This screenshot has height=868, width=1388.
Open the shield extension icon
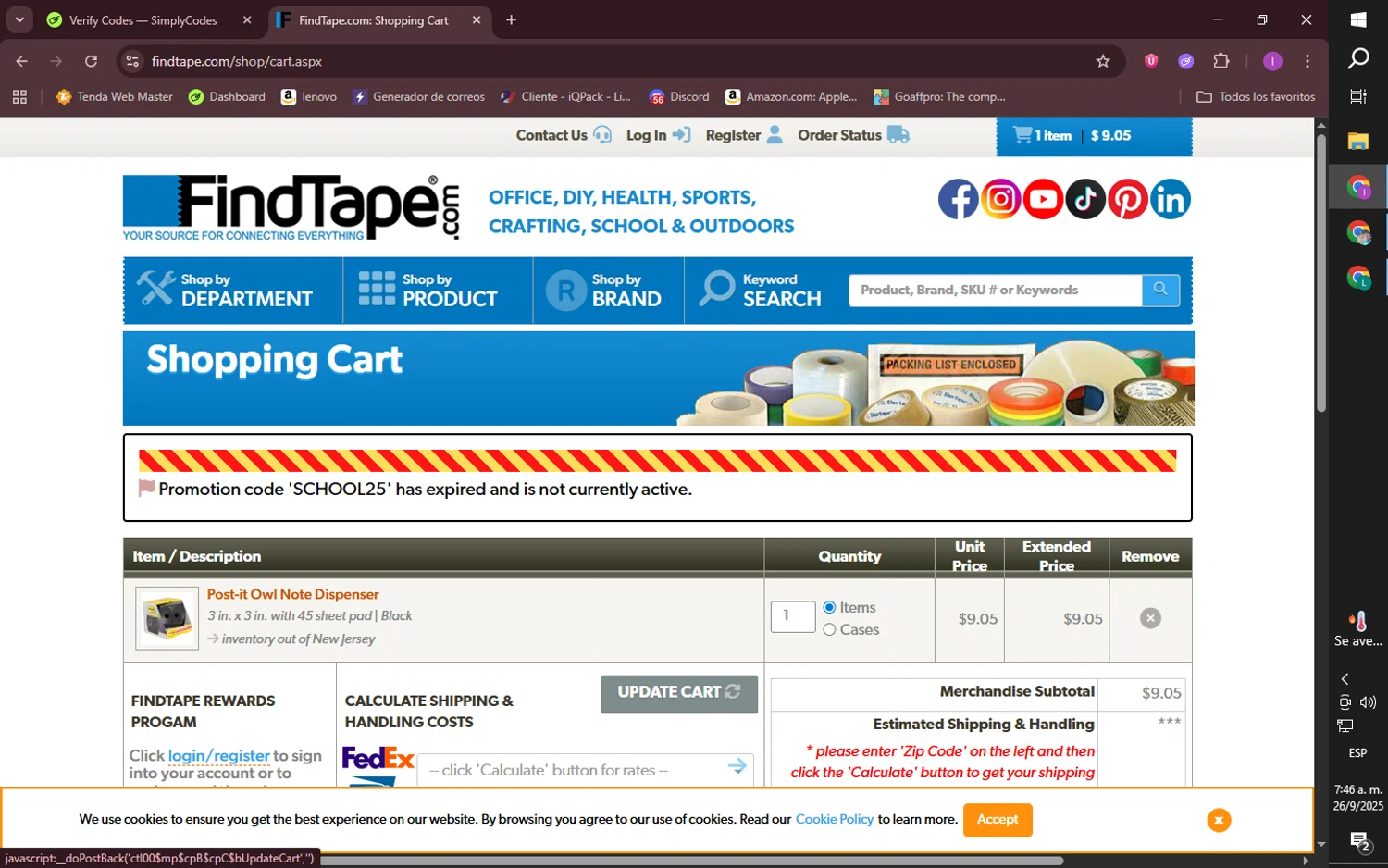pyautogui.click(x=1151, y=61)
